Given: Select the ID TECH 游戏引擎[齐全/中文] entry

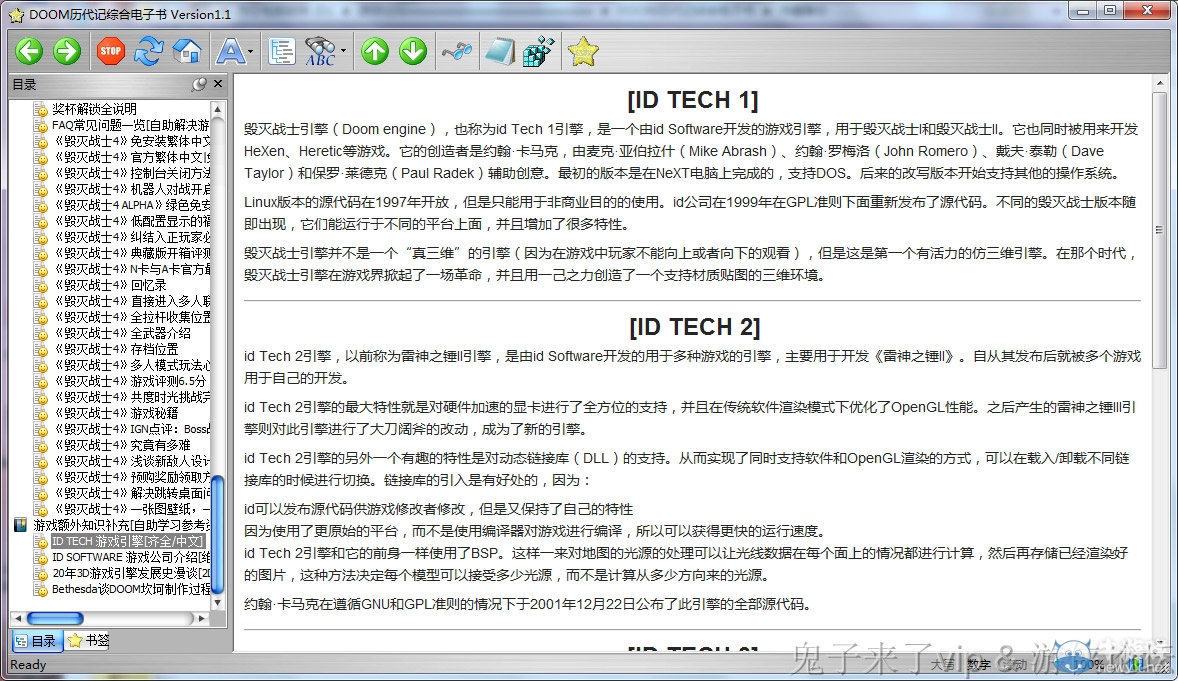Looking at the screenshot, I should tap(127, 541).
